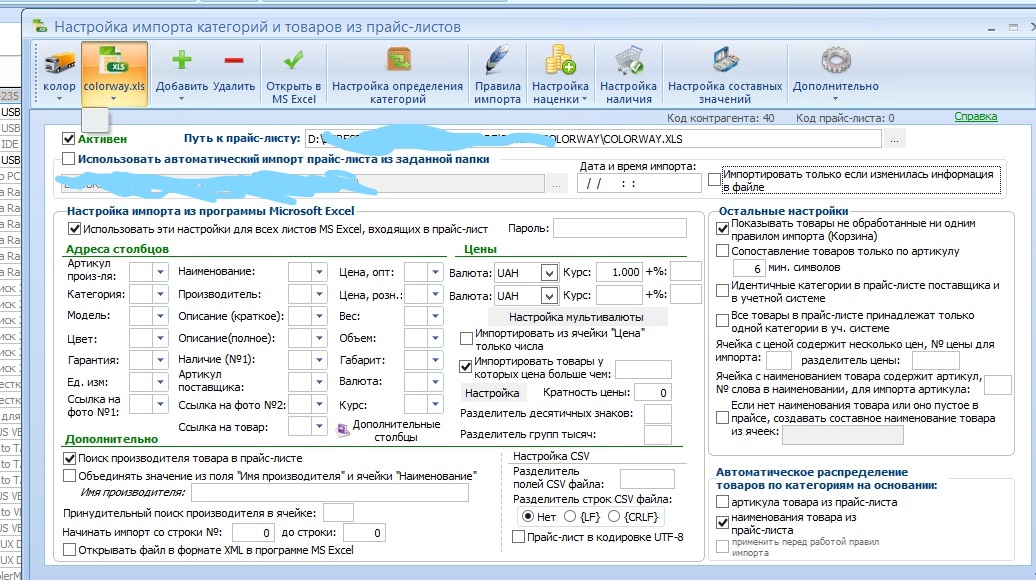Check Идентичные категории в прайс-листе поставщика
1036x580 pixels.
click(x=722, y=291)
